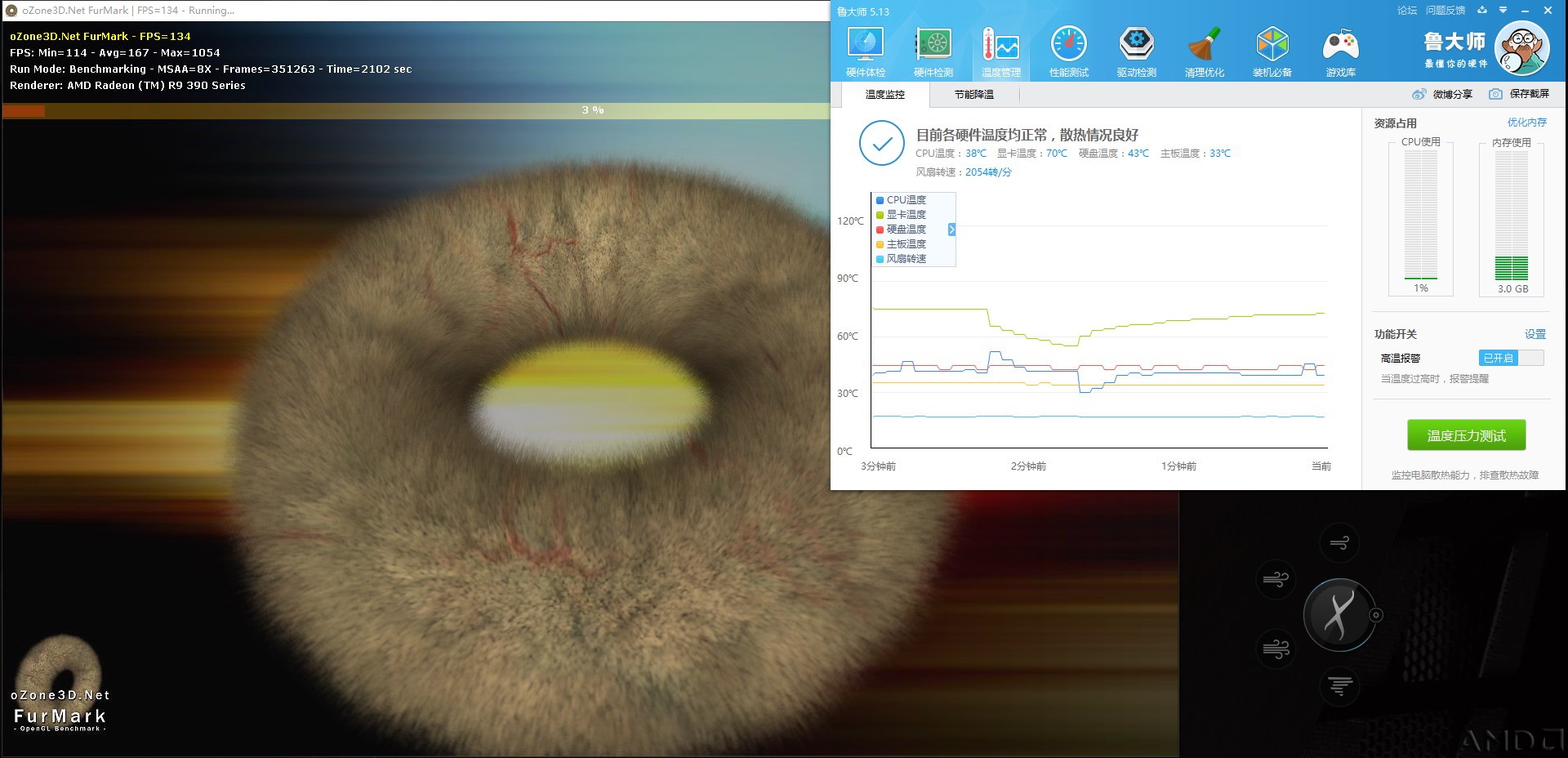Click the Run Mode Benchmarking line in FurMark
The width and height of the screenshot is (1568, 758).
coord(211,69)
